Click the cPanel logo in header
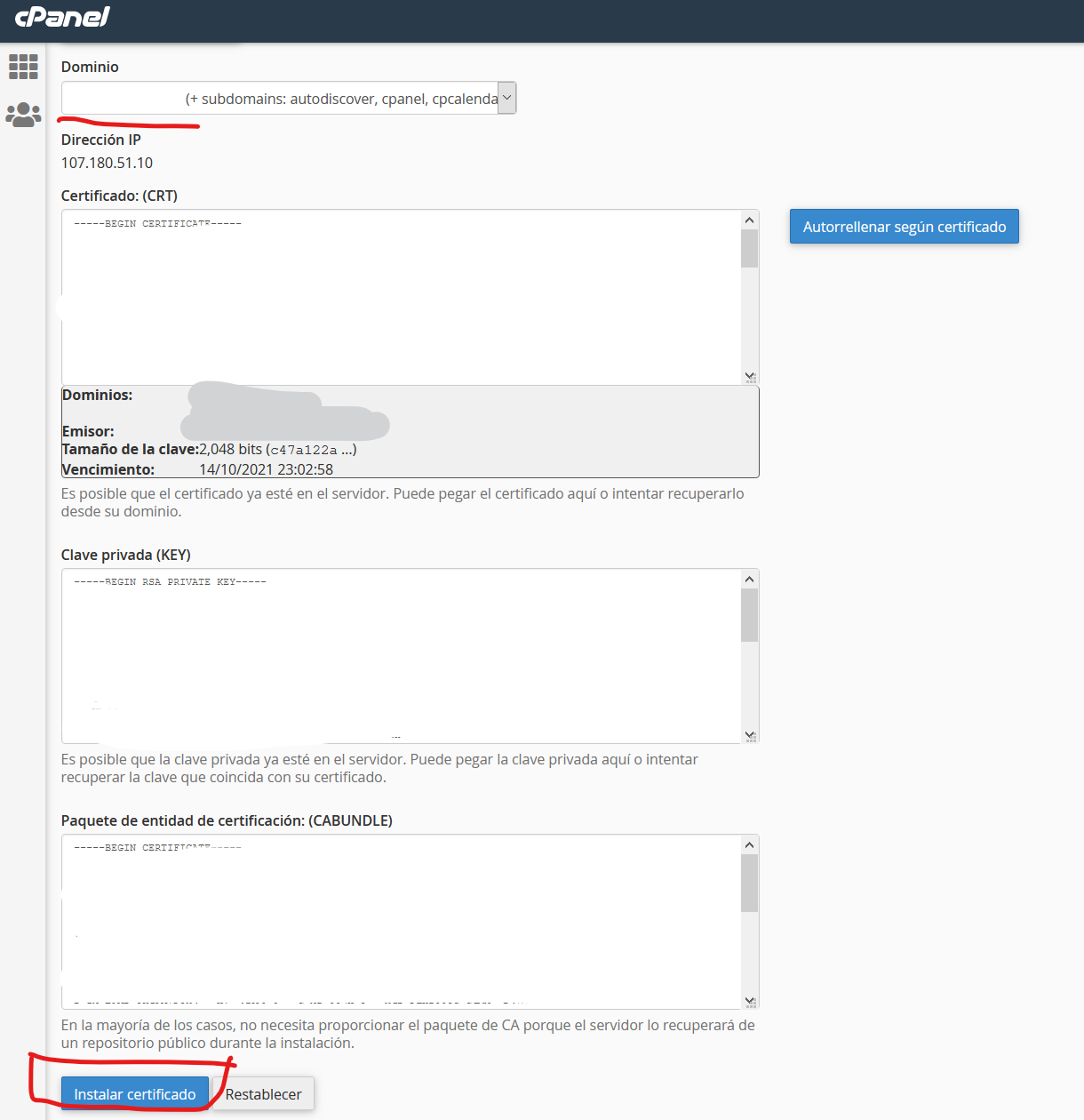Viewport: 1084px width, 1120px height. coord(62,17)
